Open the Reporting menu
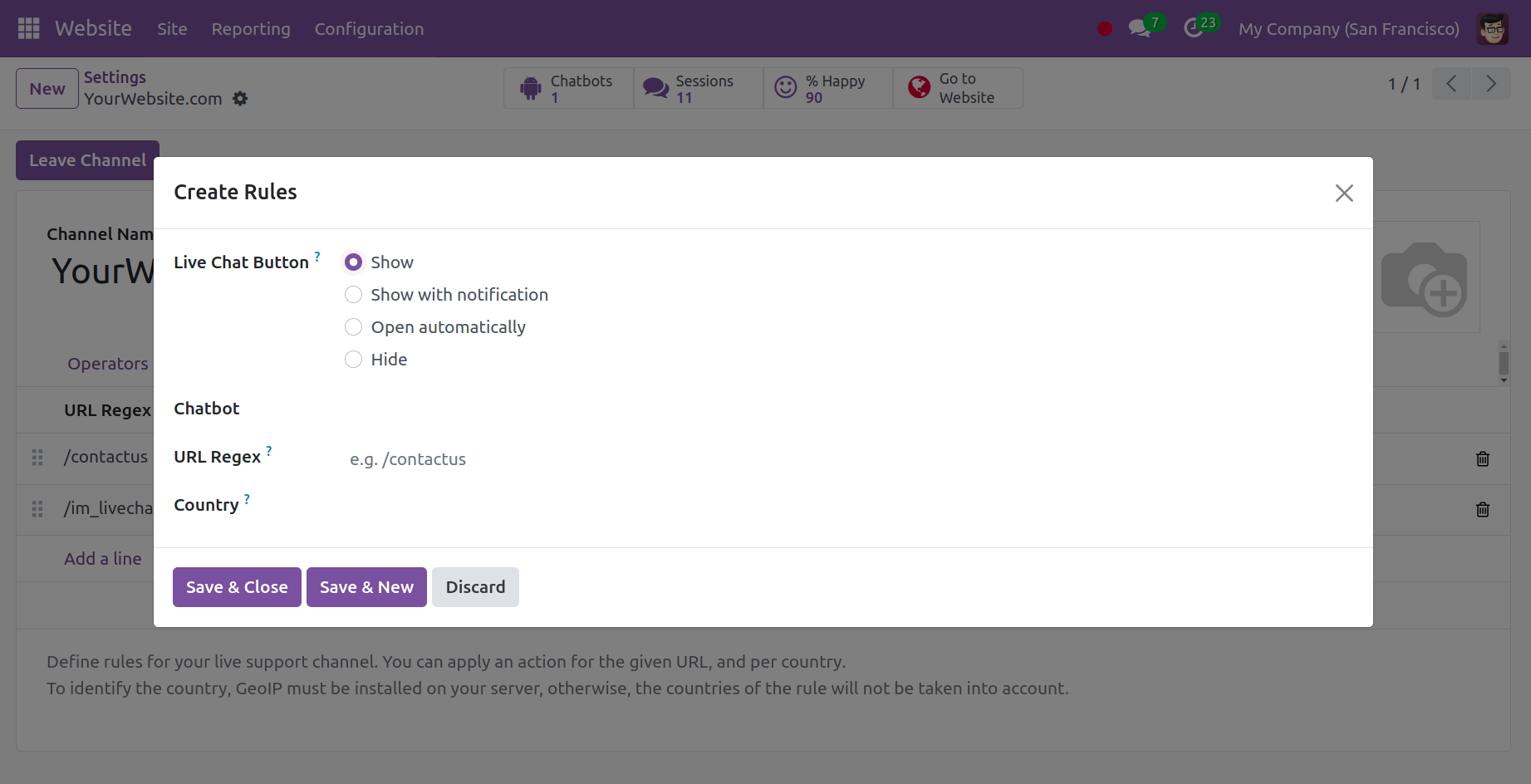The width and height of the screenshot is (1531, 784). coord(251,29)
